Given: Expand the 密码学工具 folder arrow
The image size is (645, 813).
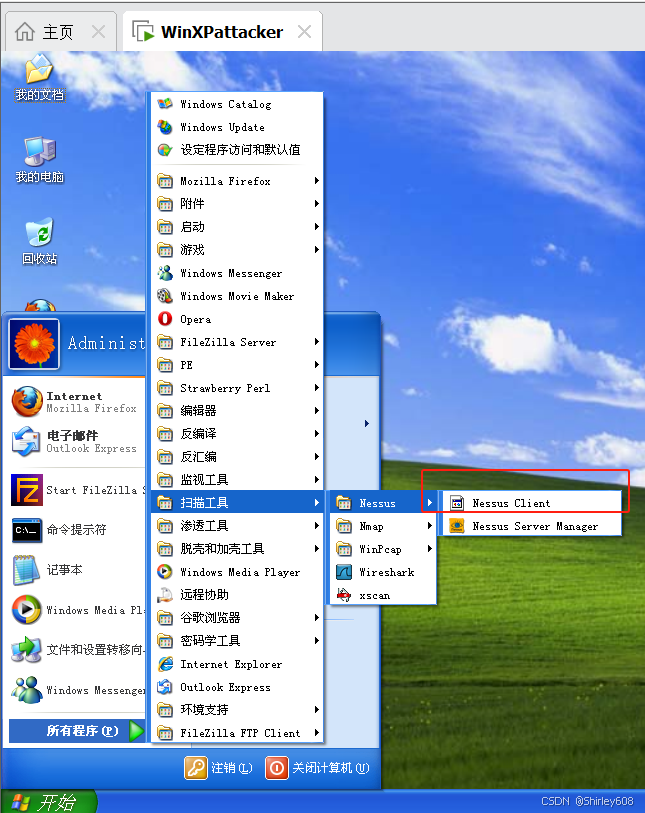Looking at the screenshot, I should [316, 641].
